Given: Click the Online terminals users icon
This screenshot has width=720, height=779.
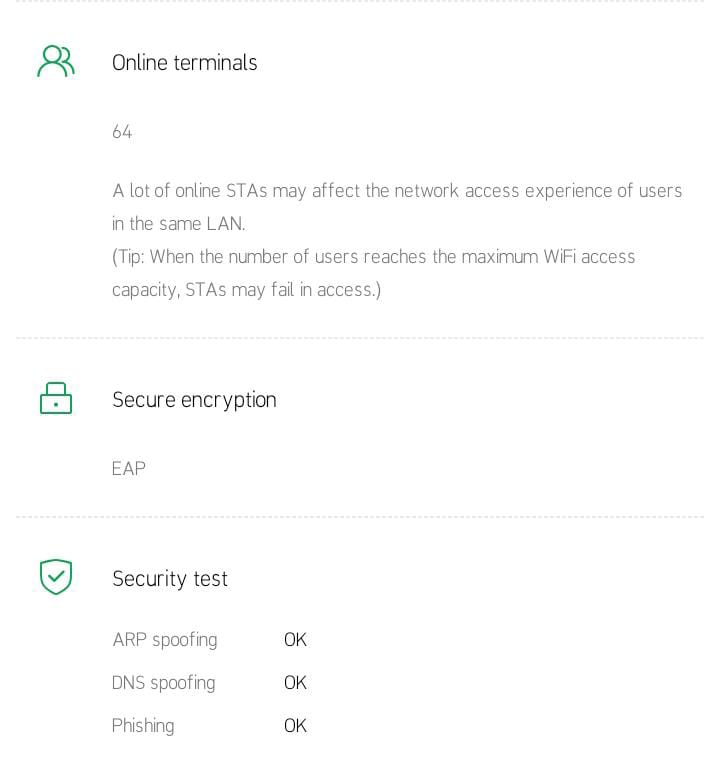Looking at the screenshot, I should 56,61.
